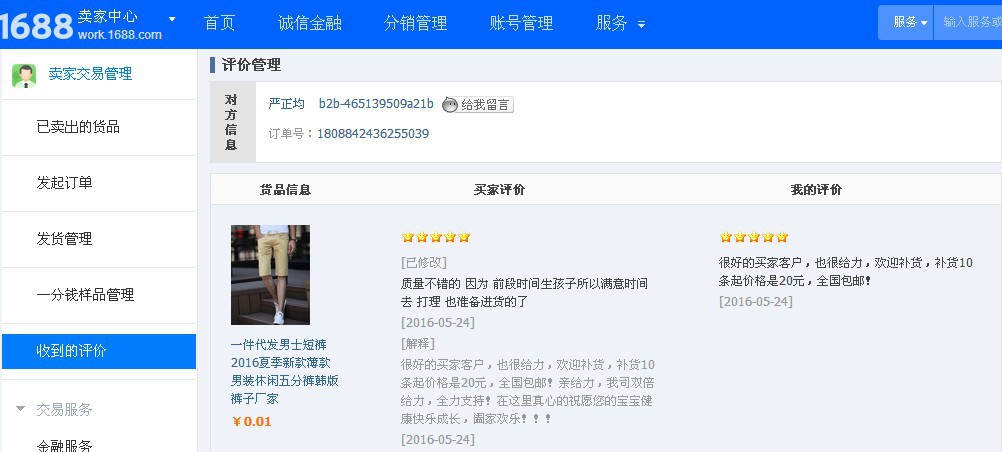
Task: Click the chat face icon beside 给我留言
Action: pyautogui.click(x=450, y=105)
